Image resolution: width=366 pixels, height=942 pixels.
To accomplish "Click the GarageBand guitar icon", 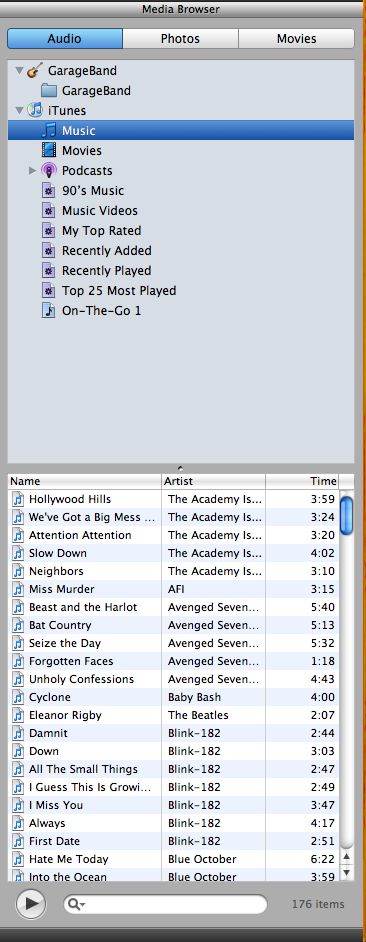I will [35, 70].
